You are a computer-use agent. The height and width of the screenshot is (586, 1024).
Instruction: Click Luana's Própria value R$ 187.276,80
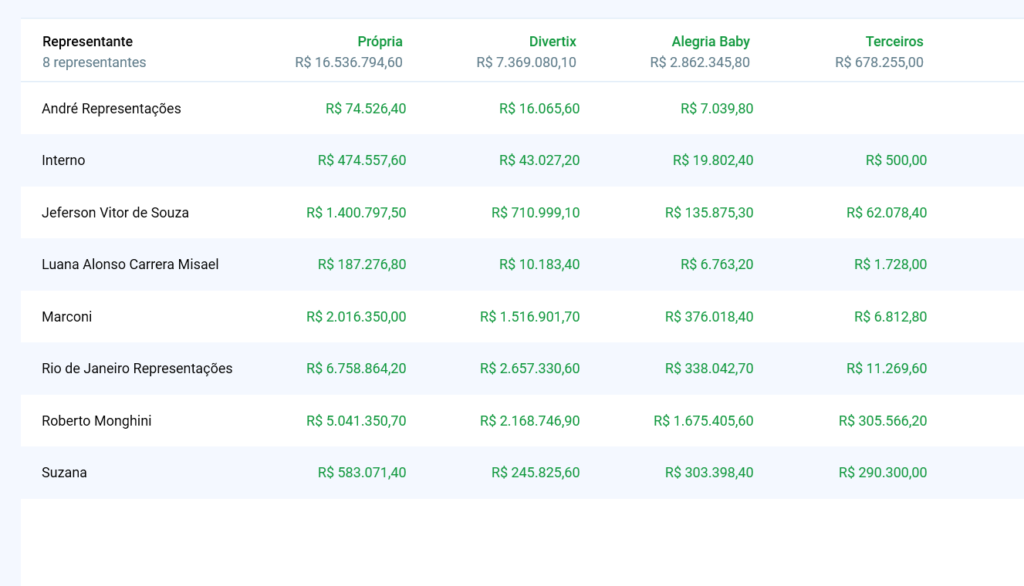(362, 265)
